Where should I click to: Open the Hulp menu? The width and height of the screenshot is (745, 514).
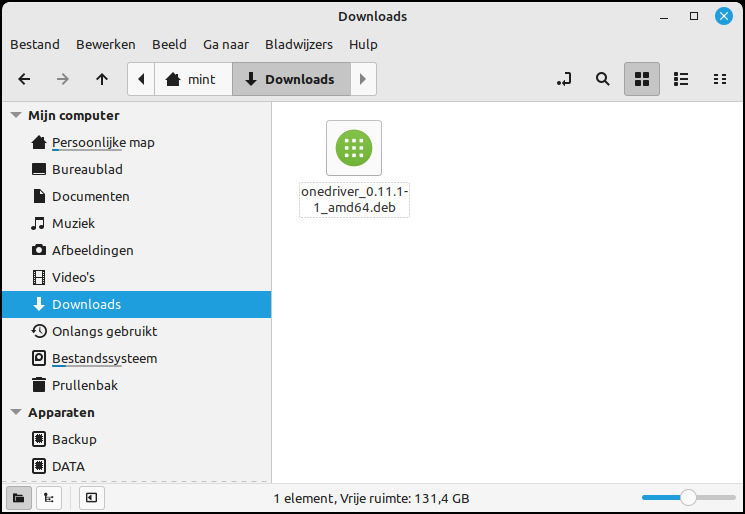[363, 44]
